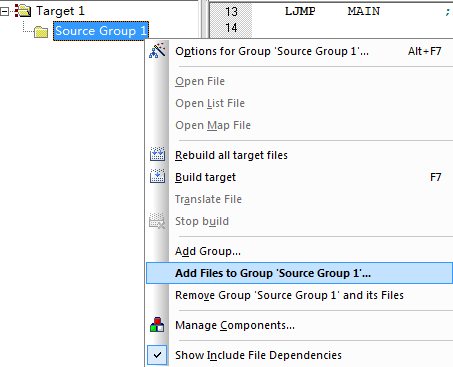453x367 pixels.
Task: Collapse the Target 1 tree node
Action: [5, 12]
